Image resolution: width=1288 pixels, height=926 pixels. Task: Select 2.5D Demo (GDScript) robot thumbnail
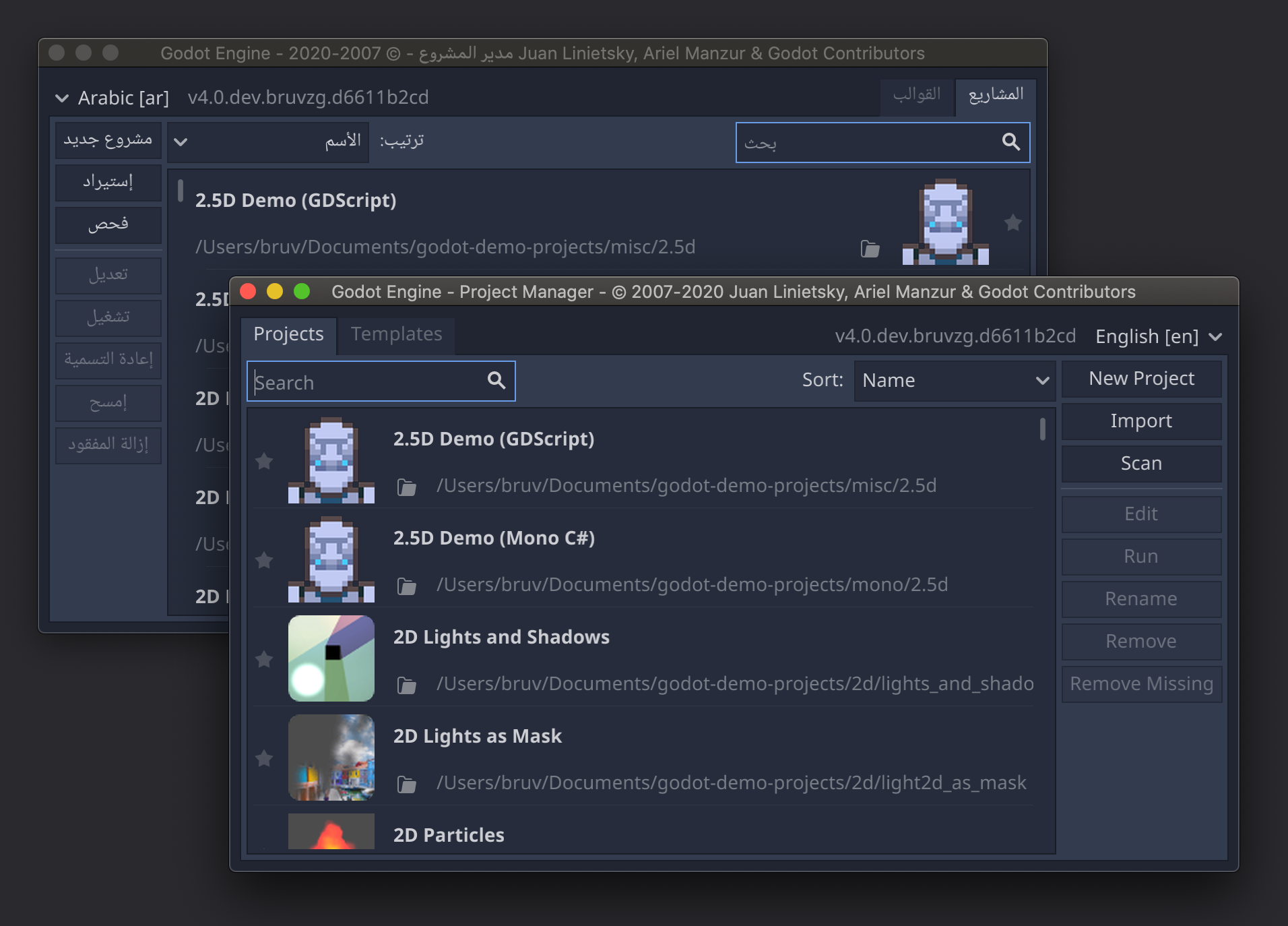(x=331, y=460)
